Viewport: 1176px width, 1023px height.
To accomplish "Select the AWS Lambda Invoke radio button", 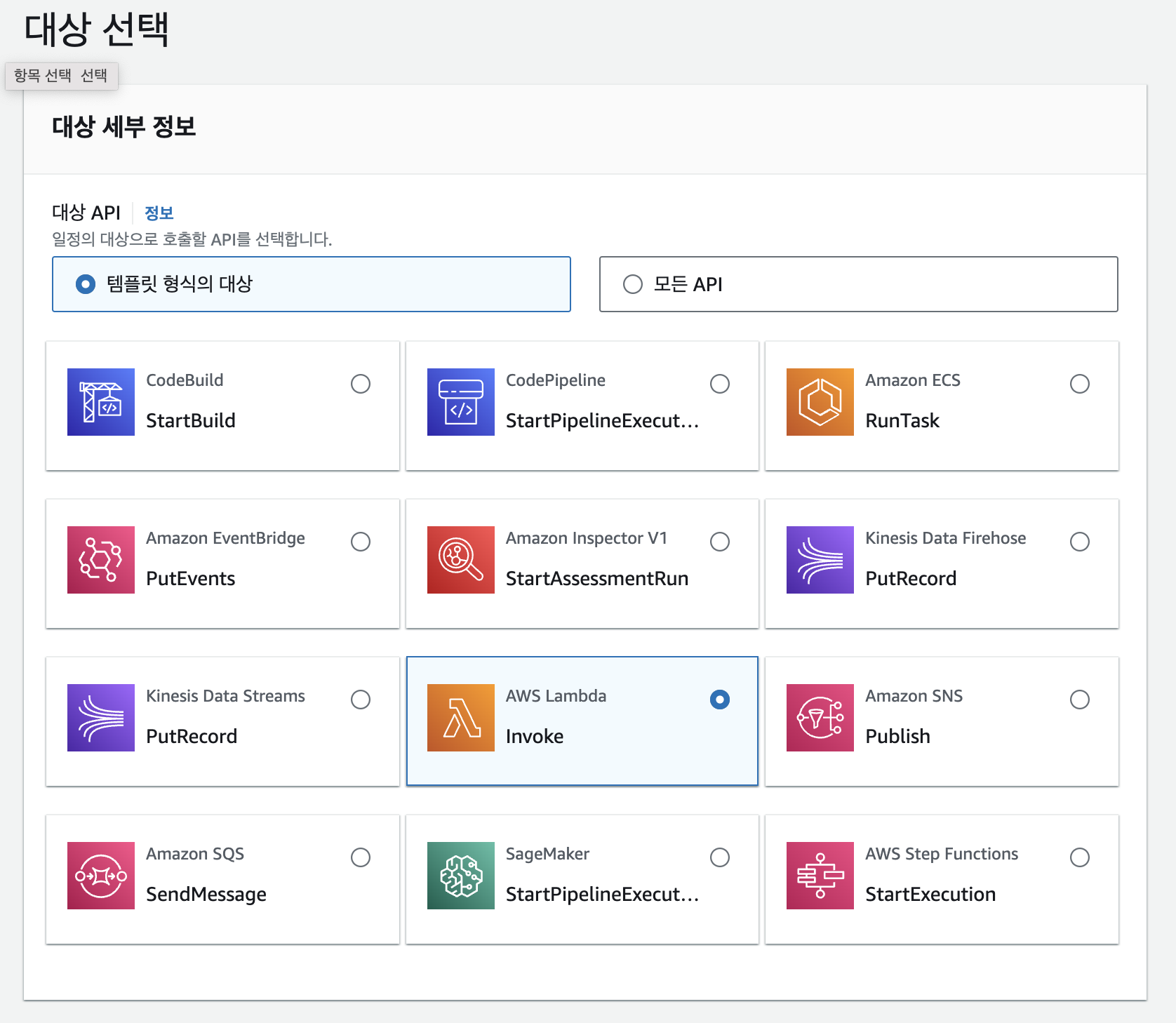I will click(x=720, y=700).
